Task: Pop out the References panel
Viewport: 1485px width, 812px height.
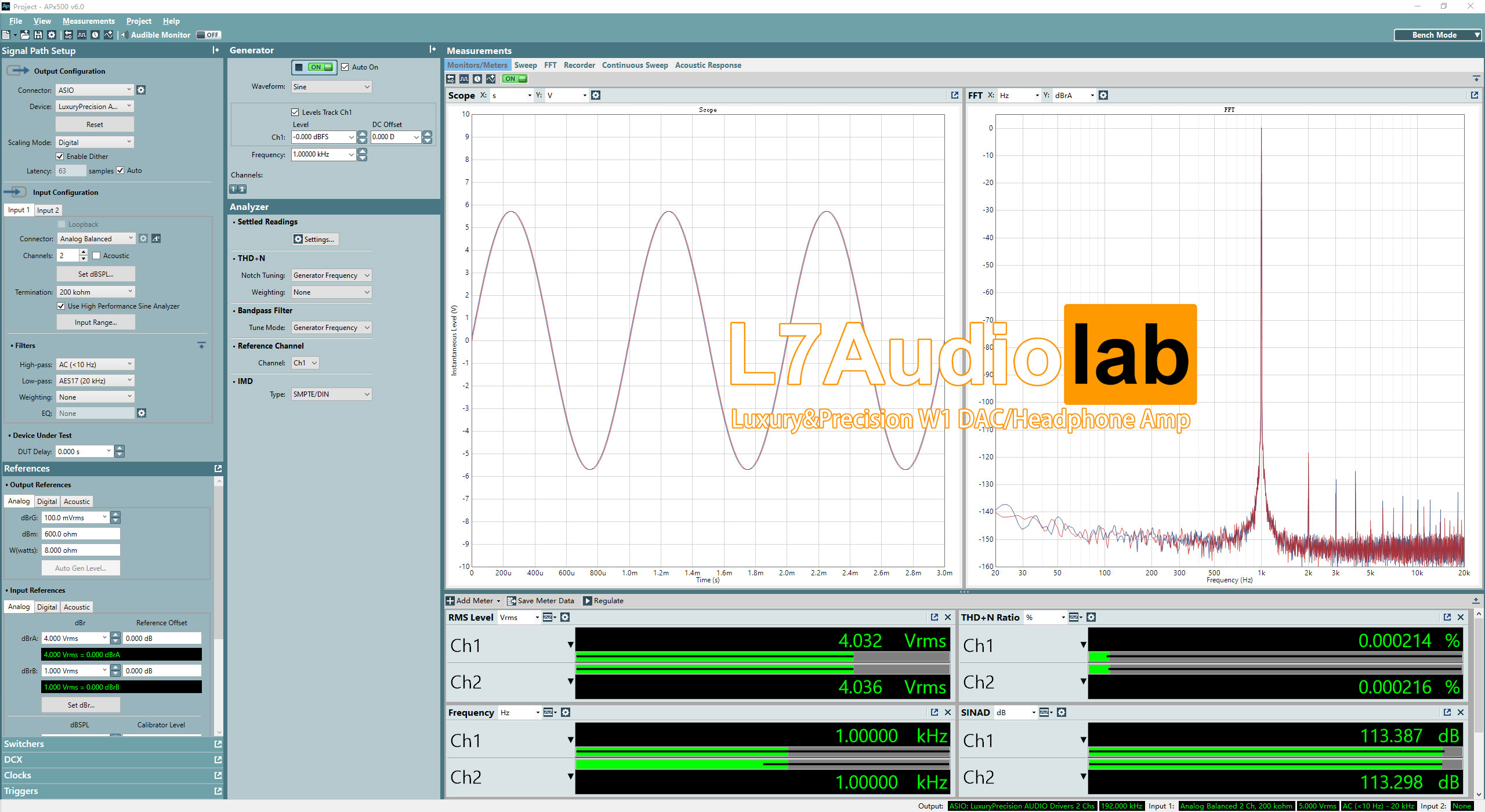Action: tap(218, 469)
